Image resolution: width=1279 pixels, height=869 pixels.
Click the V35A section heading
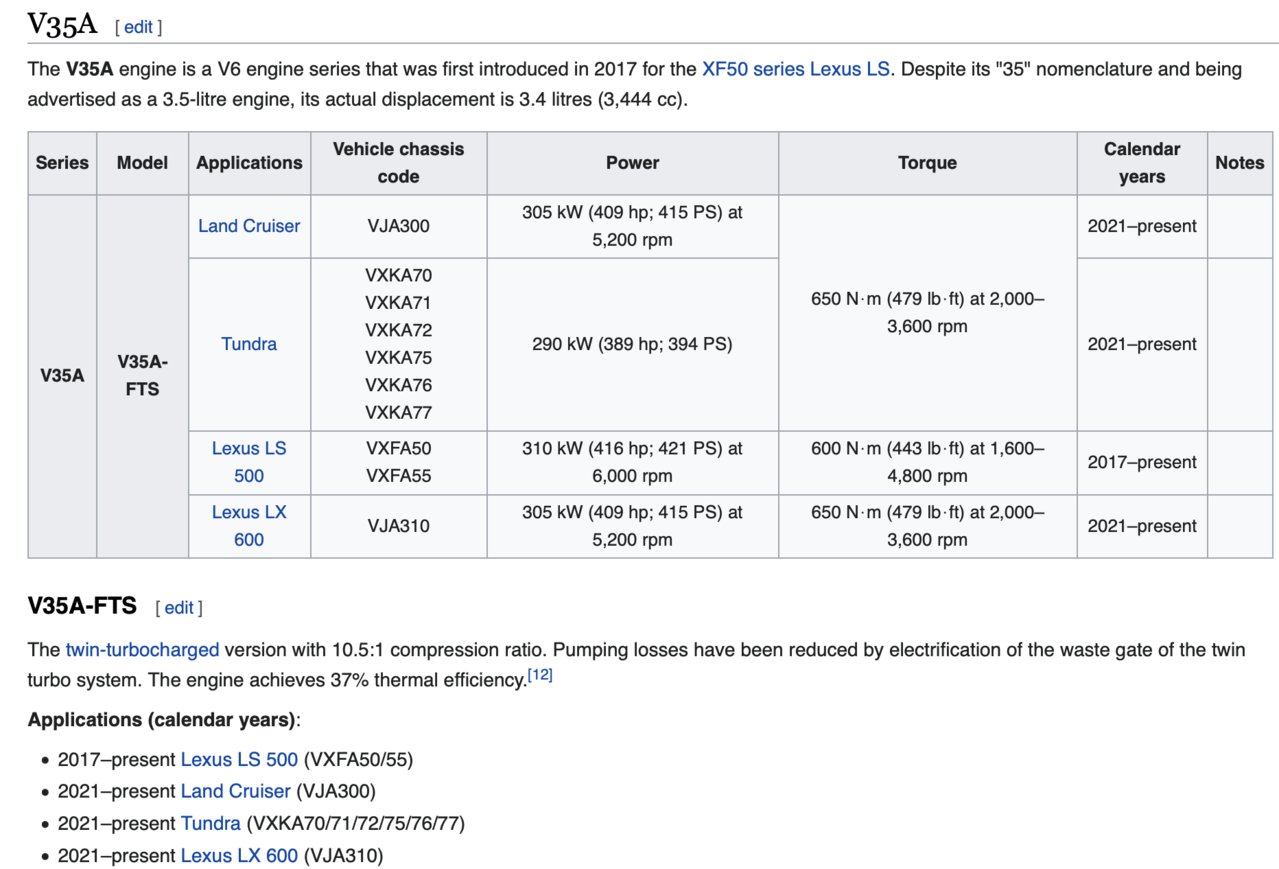pyautogui.click(x=62, y=25)
